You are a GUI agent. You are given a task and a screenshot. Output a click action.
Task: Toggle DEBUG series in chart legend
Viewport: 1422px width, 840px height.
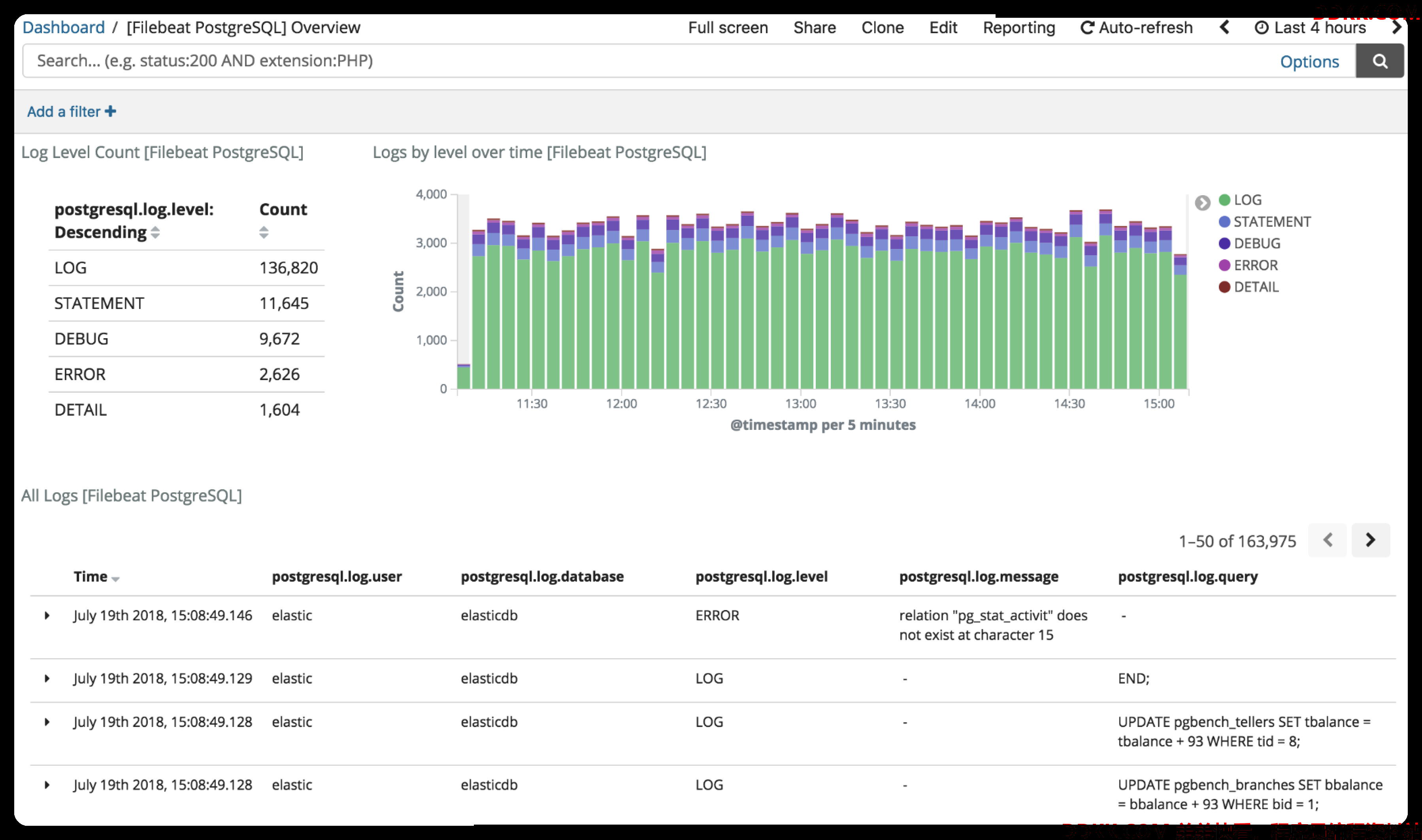pyautogui.click(x=1249, y=243)
